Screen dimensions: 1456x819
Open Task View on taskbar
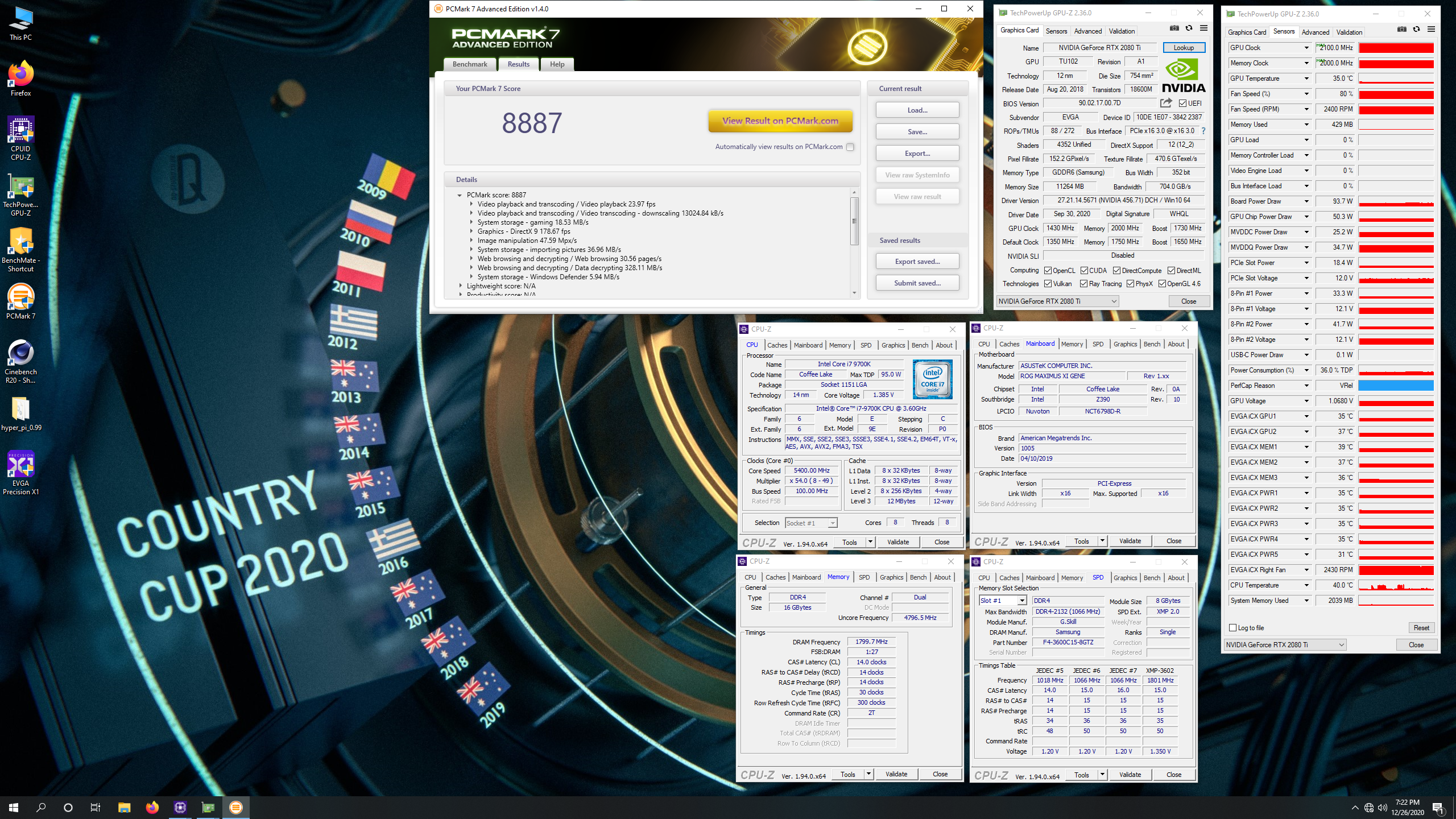(96, 807)
